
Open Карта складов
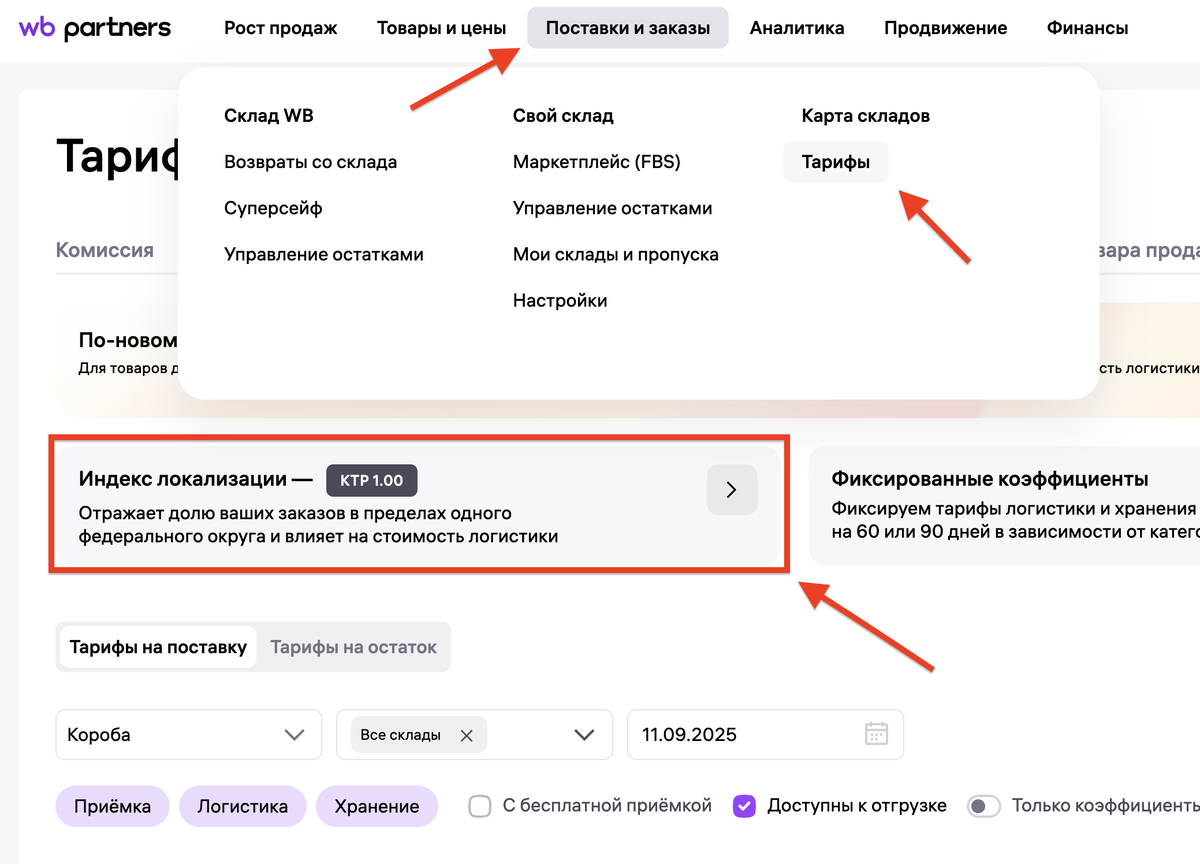[864, 115]
